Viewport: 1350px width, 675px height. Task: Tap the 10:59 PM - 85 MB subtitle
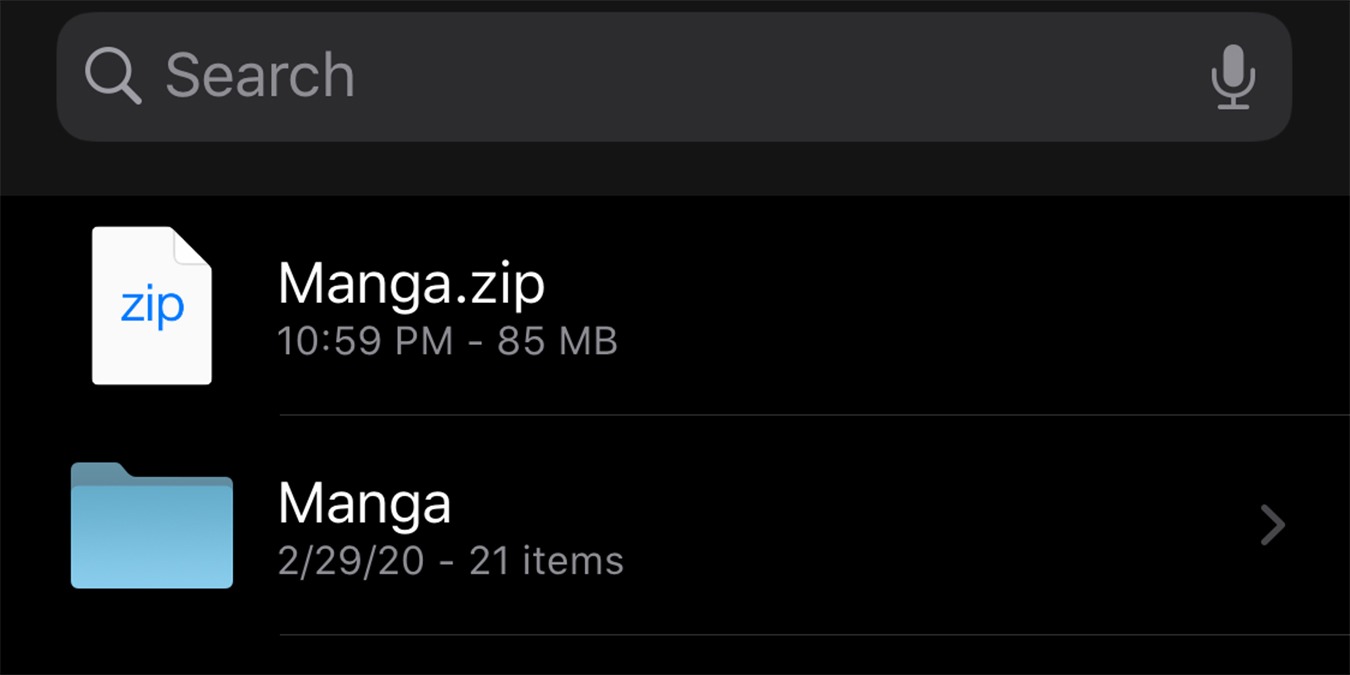coord(447,341)
